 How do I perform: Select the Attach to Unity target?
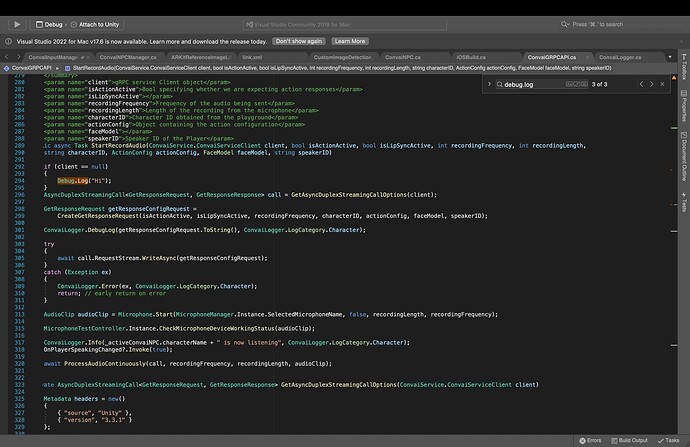click(95, 25)
